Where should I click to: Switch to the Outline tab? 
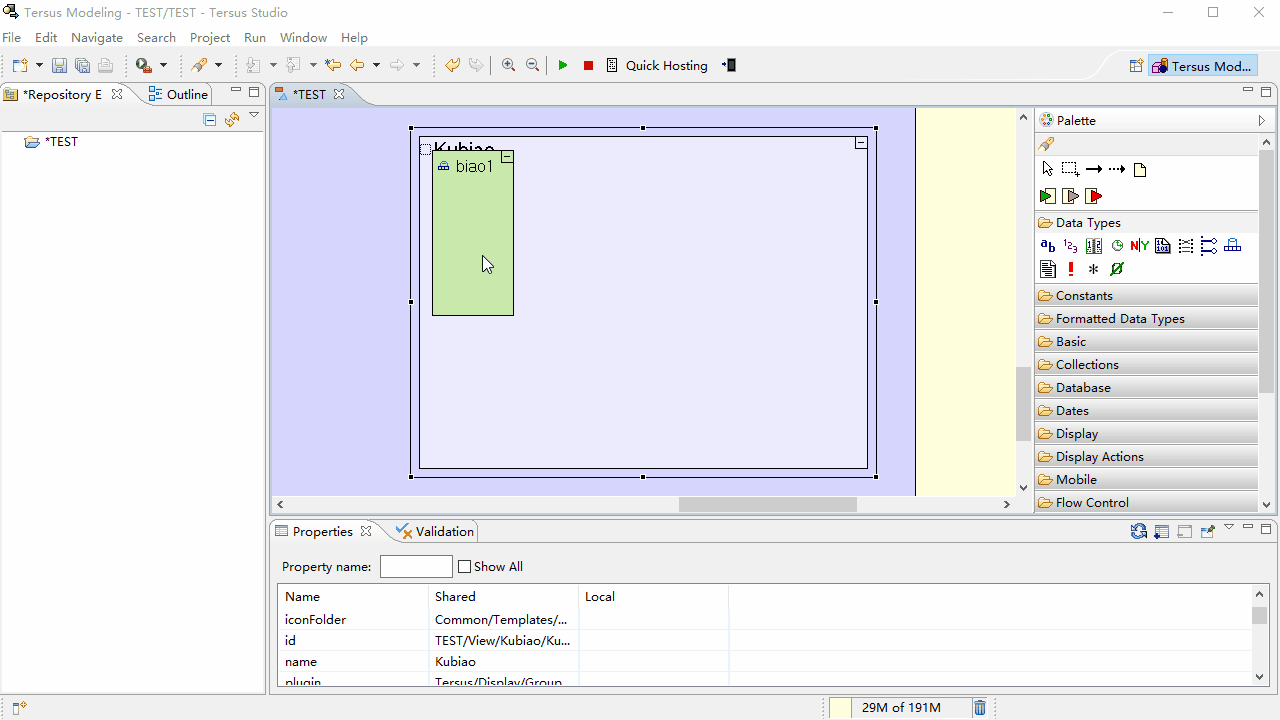pos(177,94)
